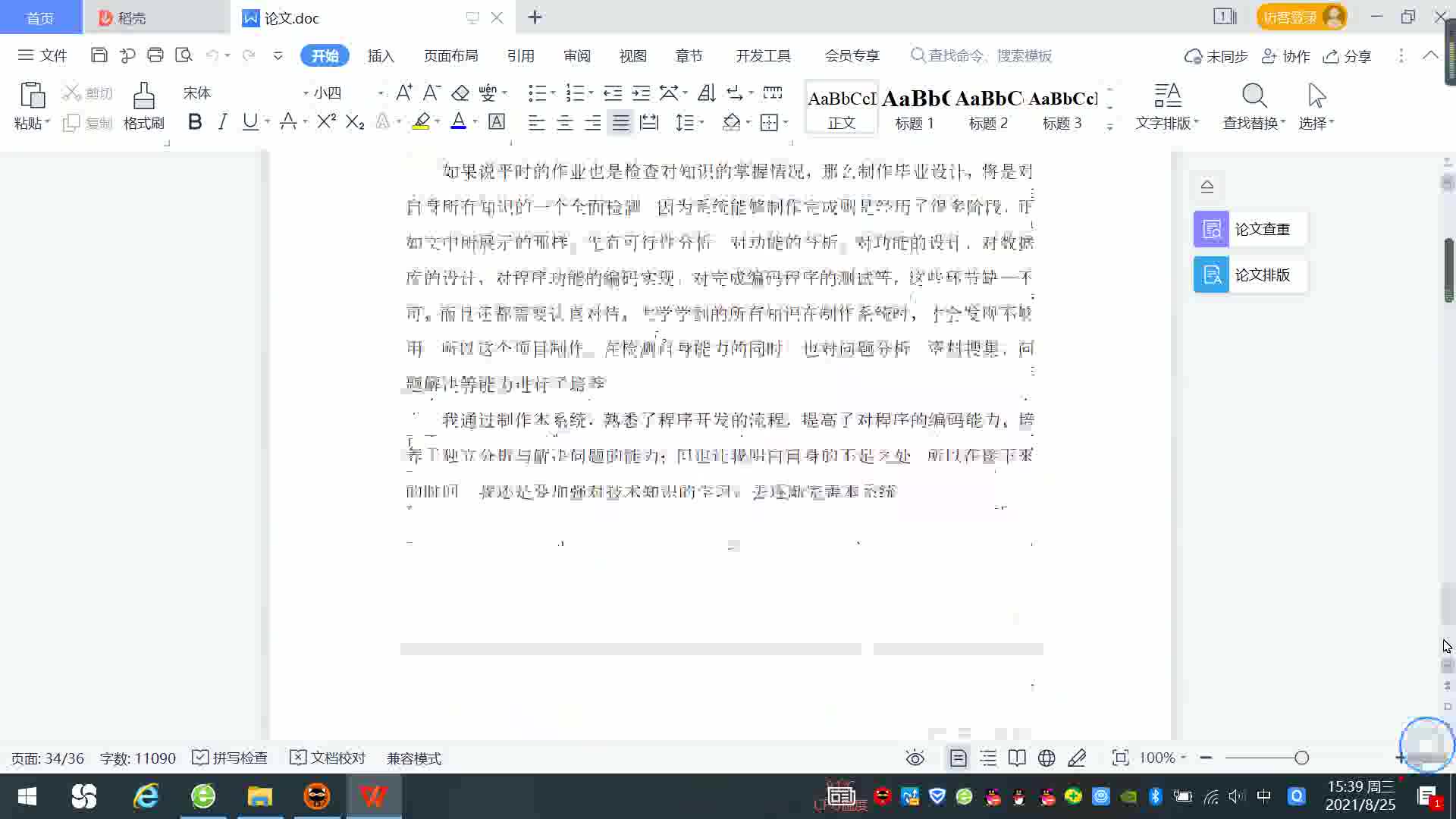The width and height of the screenshot is (1456, 819).
Task: Select the Format Painter brush
Action: tap(143, 96)
